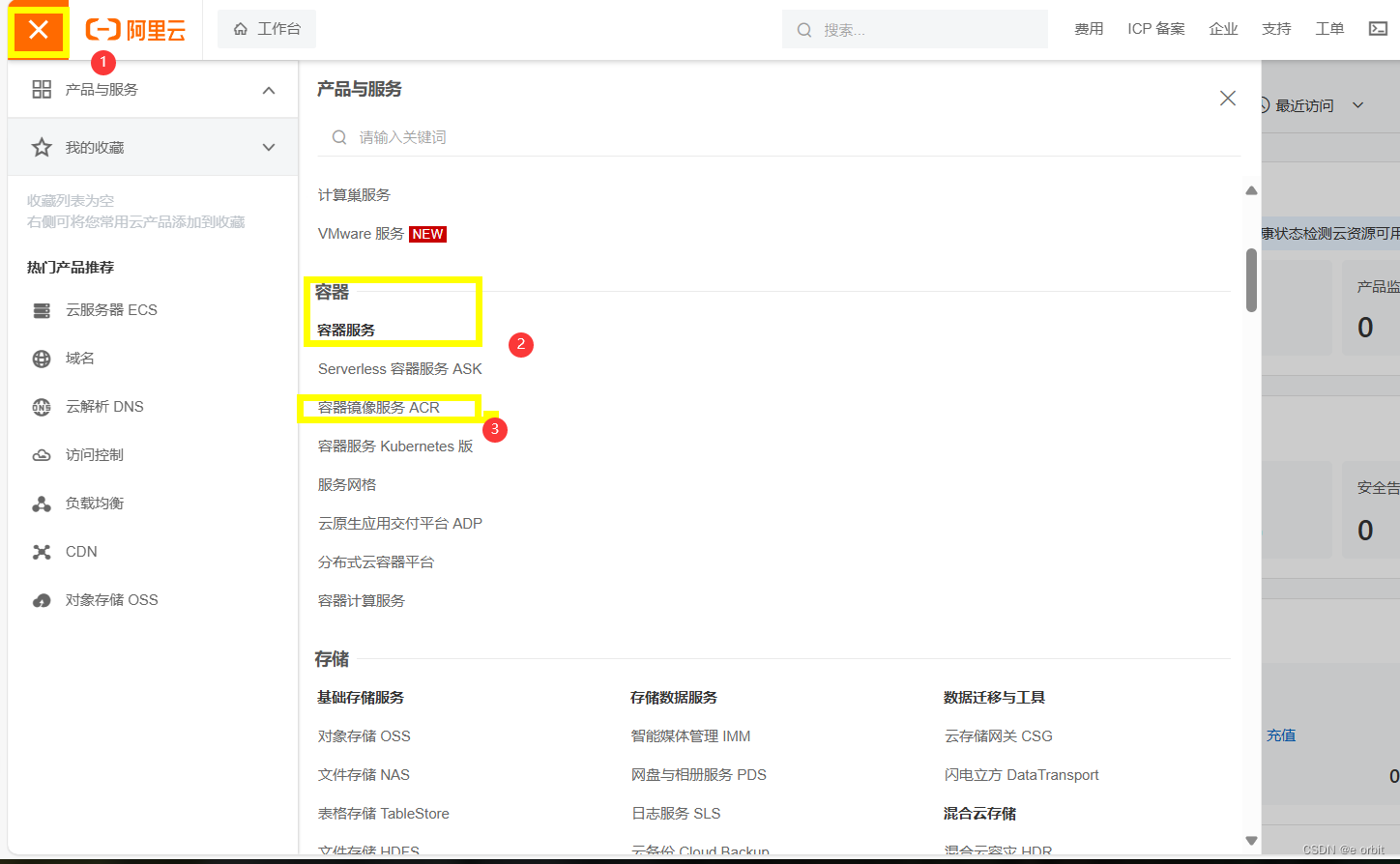
Task: Open 表格存储 TableStore link
Action: 384,814
